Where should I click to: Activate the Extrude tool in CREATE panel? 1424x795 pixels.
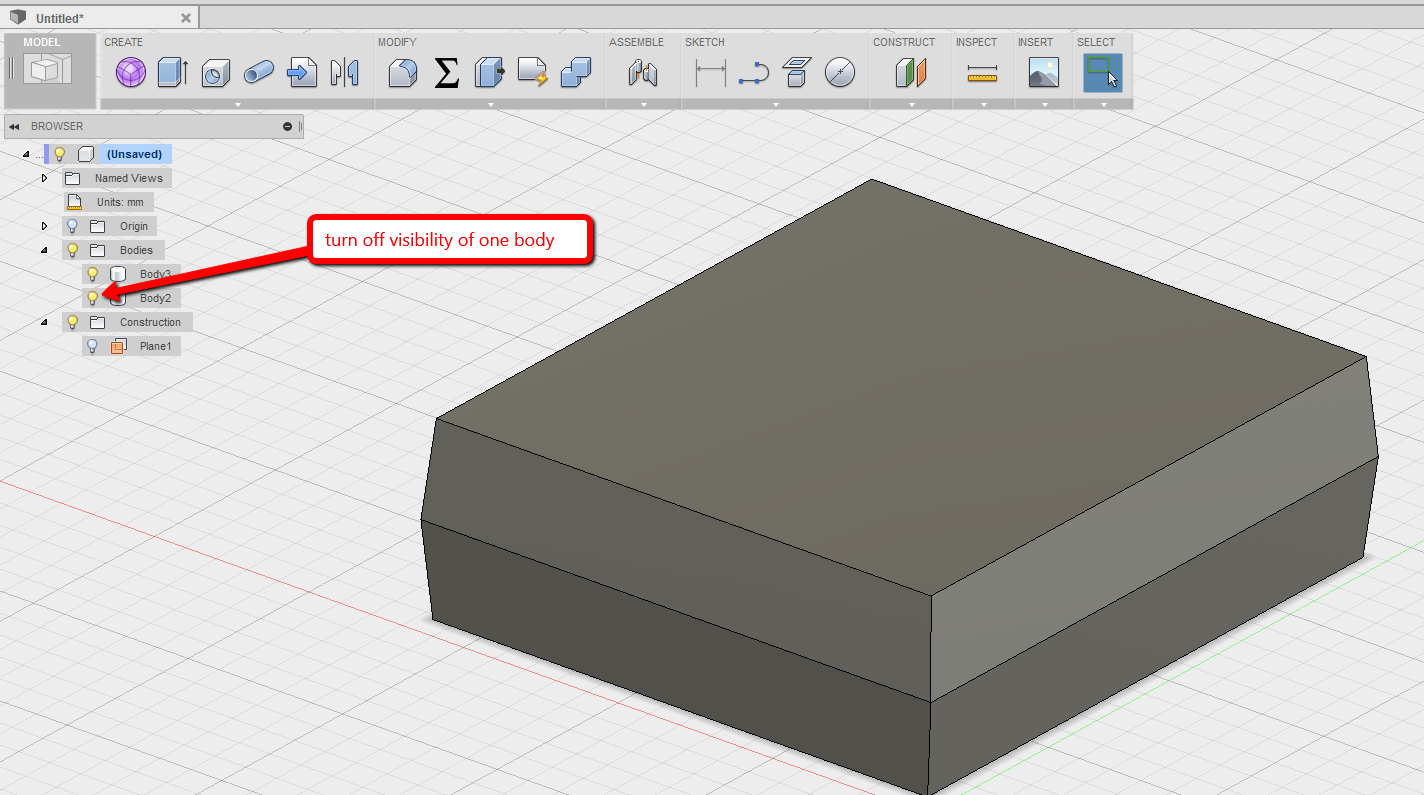(x=172, y=73)
